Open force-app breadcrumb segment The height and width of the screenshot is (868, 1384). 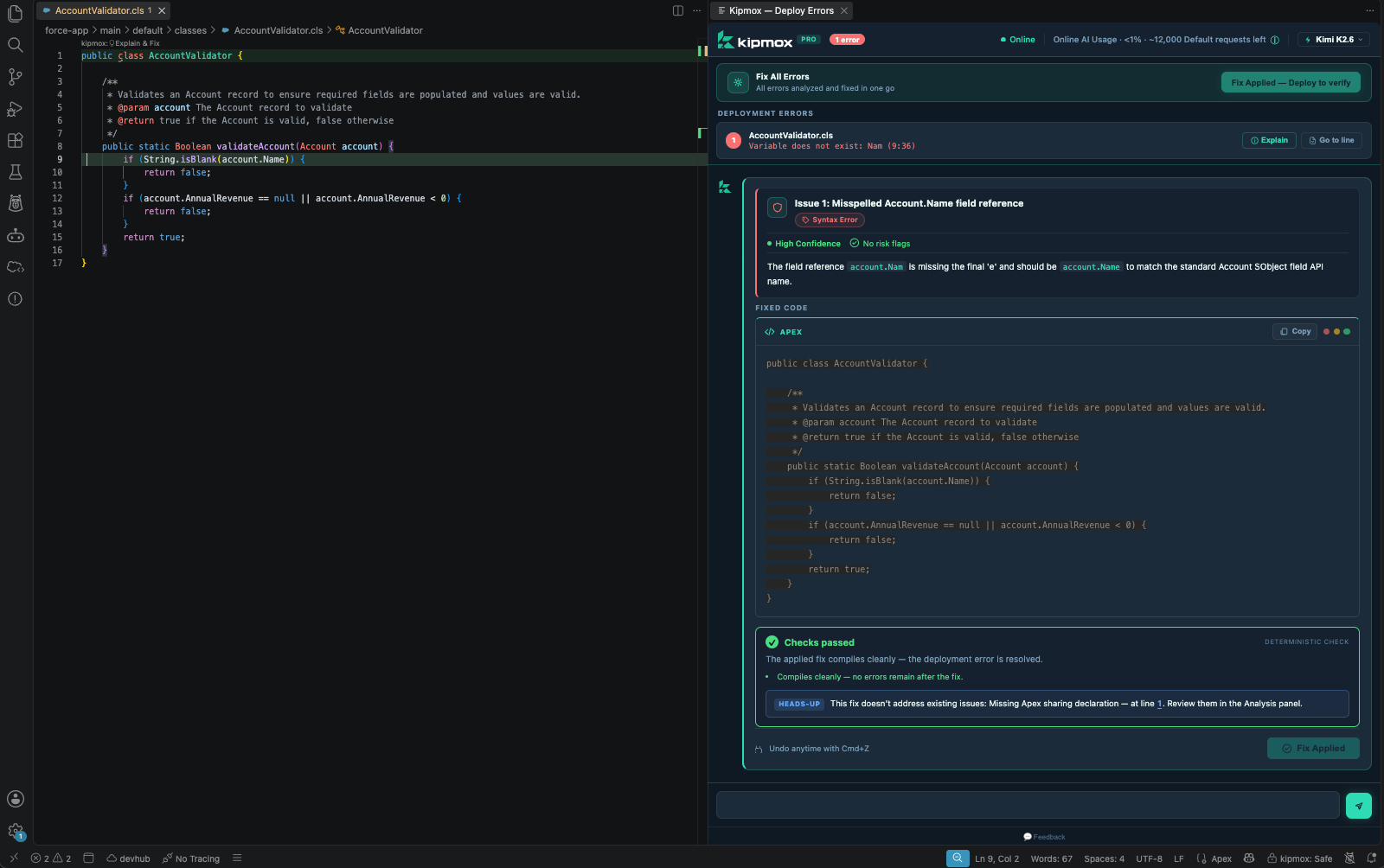(x=67, y=30)
